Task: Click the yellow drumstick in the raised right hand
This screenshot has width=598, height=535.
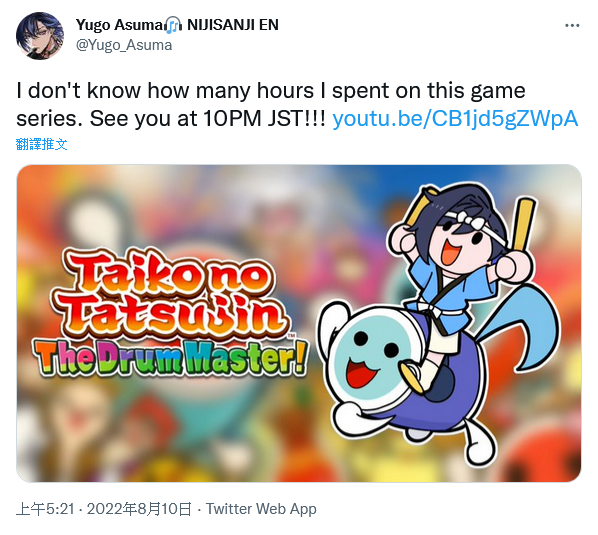Action: [524, 223]
